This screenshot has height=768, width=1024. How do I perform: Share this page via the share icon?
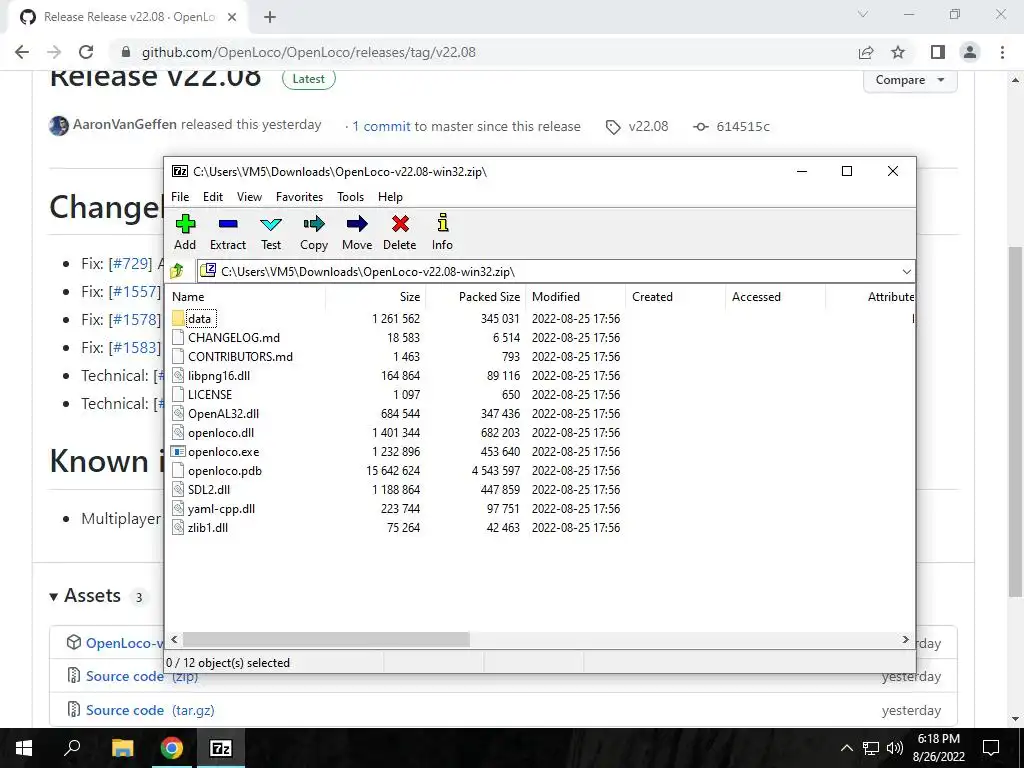pos(866,52)
